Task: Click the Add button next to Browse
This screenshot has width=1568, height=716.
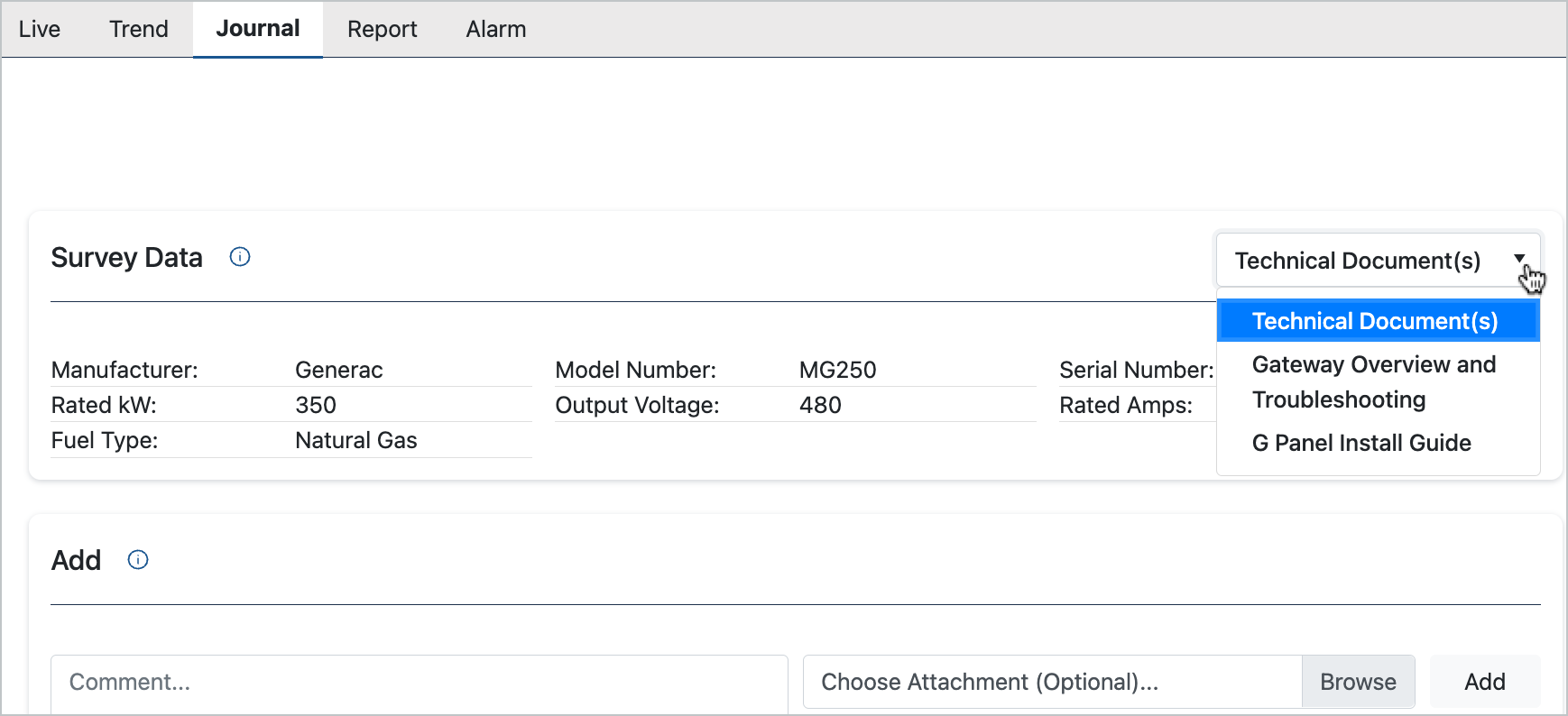Action: click(x=1484, y=682)
